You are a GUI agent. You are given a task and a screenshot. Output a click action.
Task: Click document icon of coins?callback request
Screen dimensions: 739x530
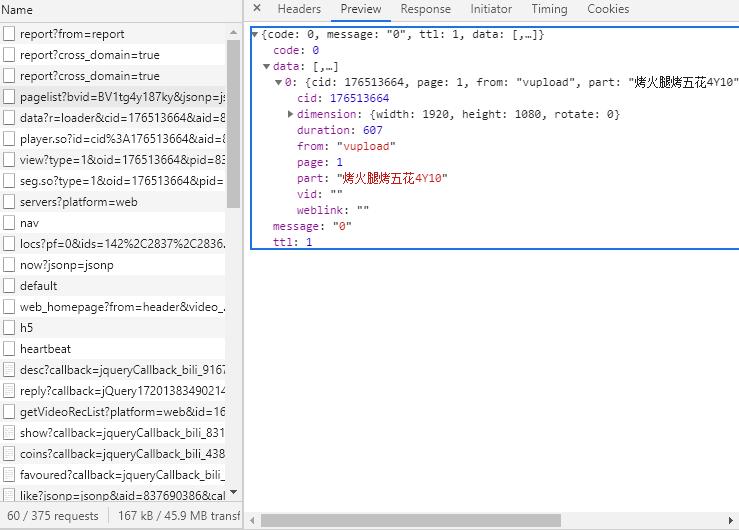click(x=9, y=454)
